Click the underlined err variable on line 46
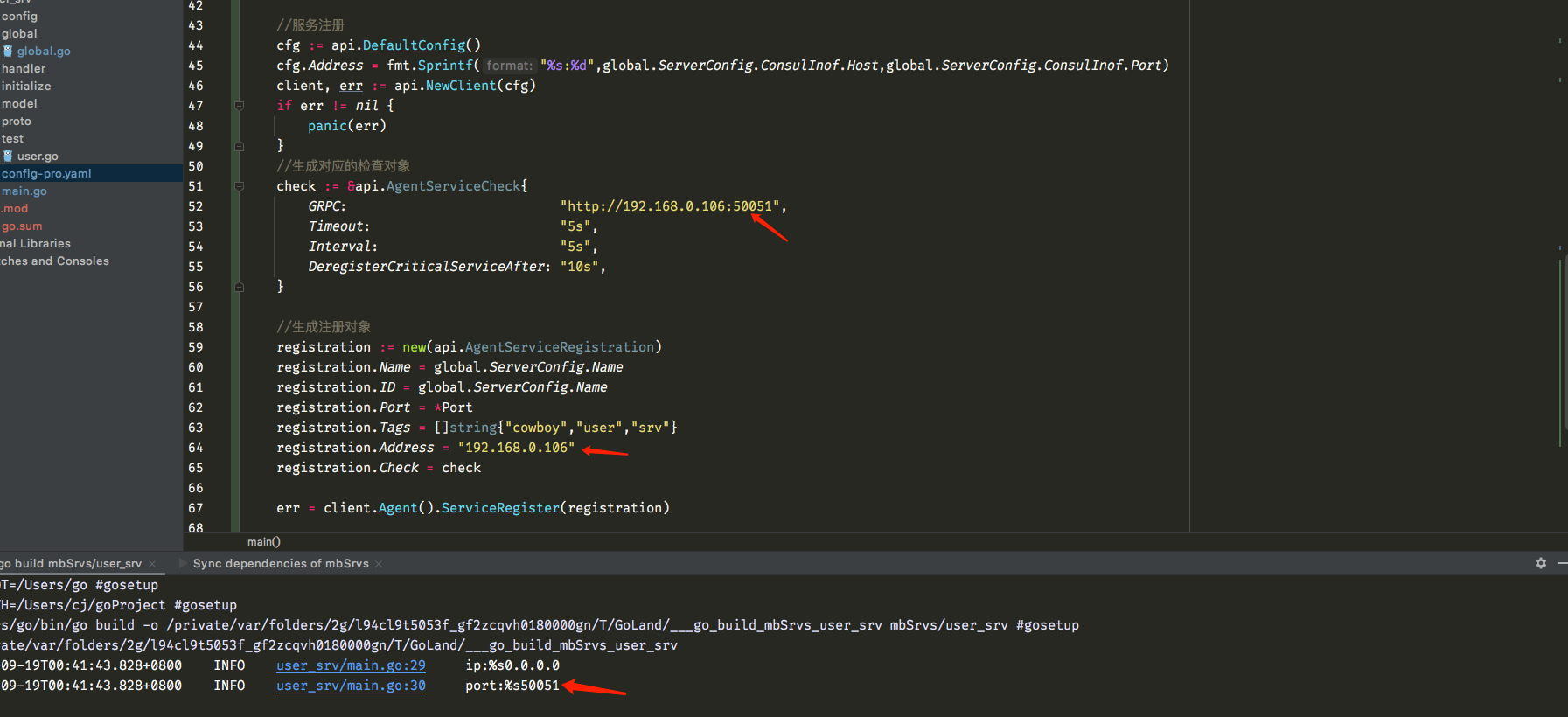The height and width of the screenshot is (717, 1568). (x=351, y=86)
